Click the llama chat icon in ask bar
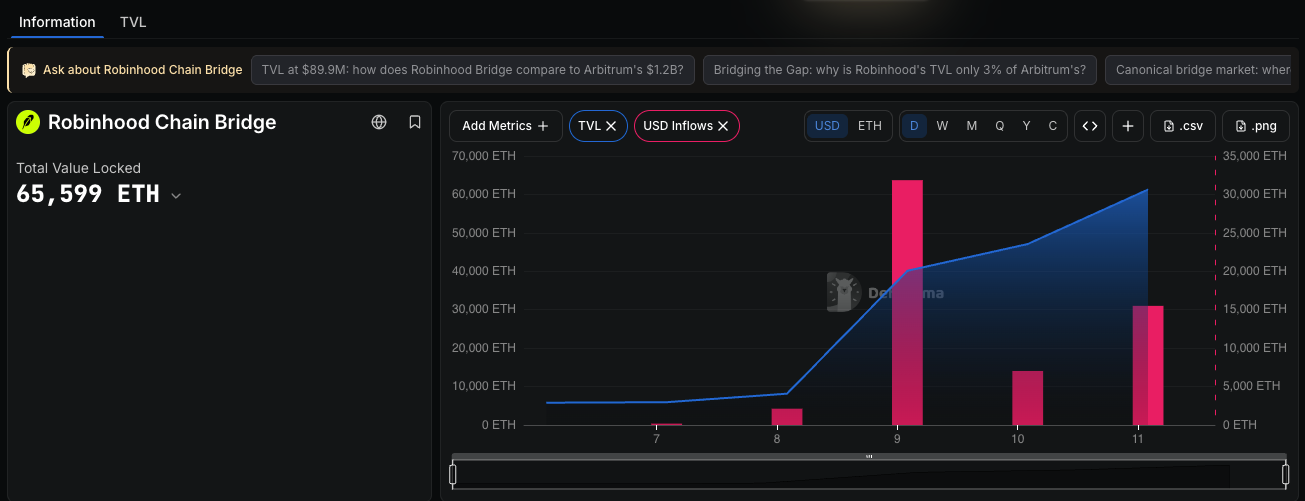 point(29,70)
